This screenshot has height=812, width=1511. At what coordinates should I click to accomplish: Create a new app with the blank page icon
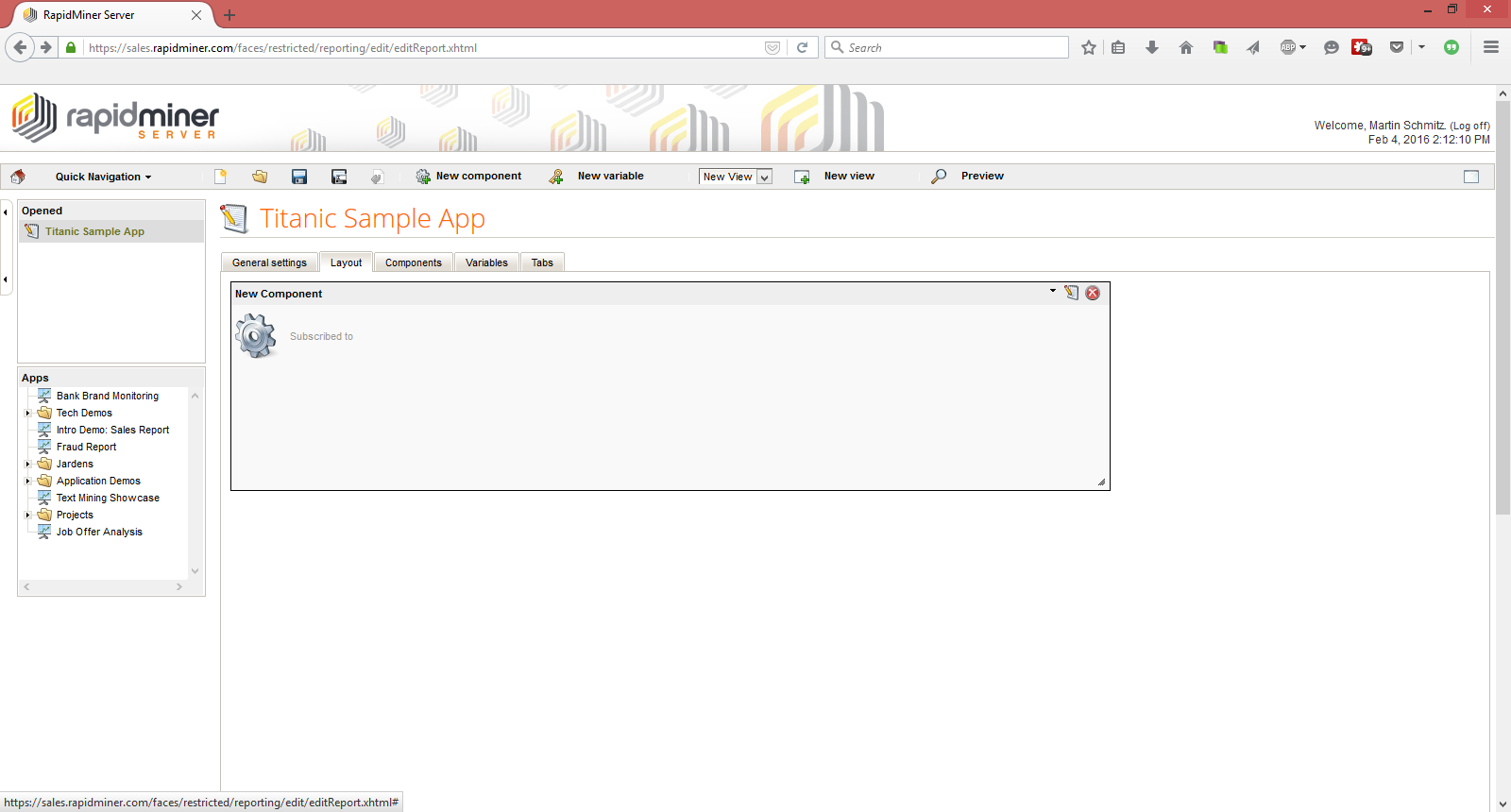[220, 177]
